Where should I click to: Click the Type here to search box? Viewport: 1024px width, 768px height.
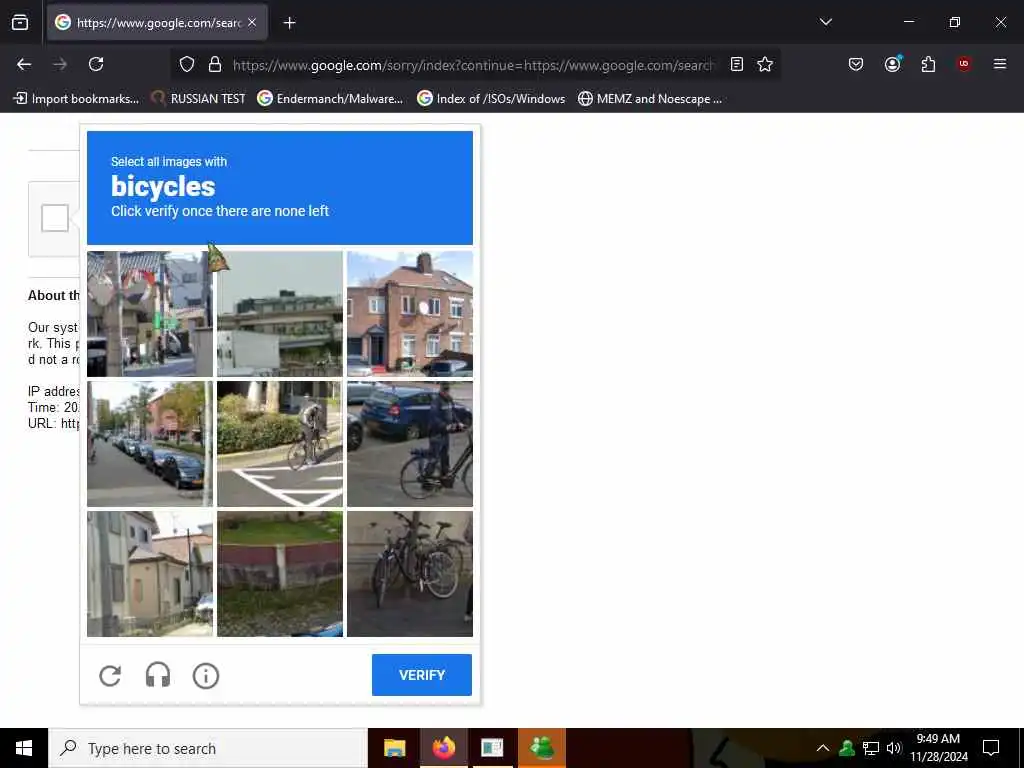[208, 748]
